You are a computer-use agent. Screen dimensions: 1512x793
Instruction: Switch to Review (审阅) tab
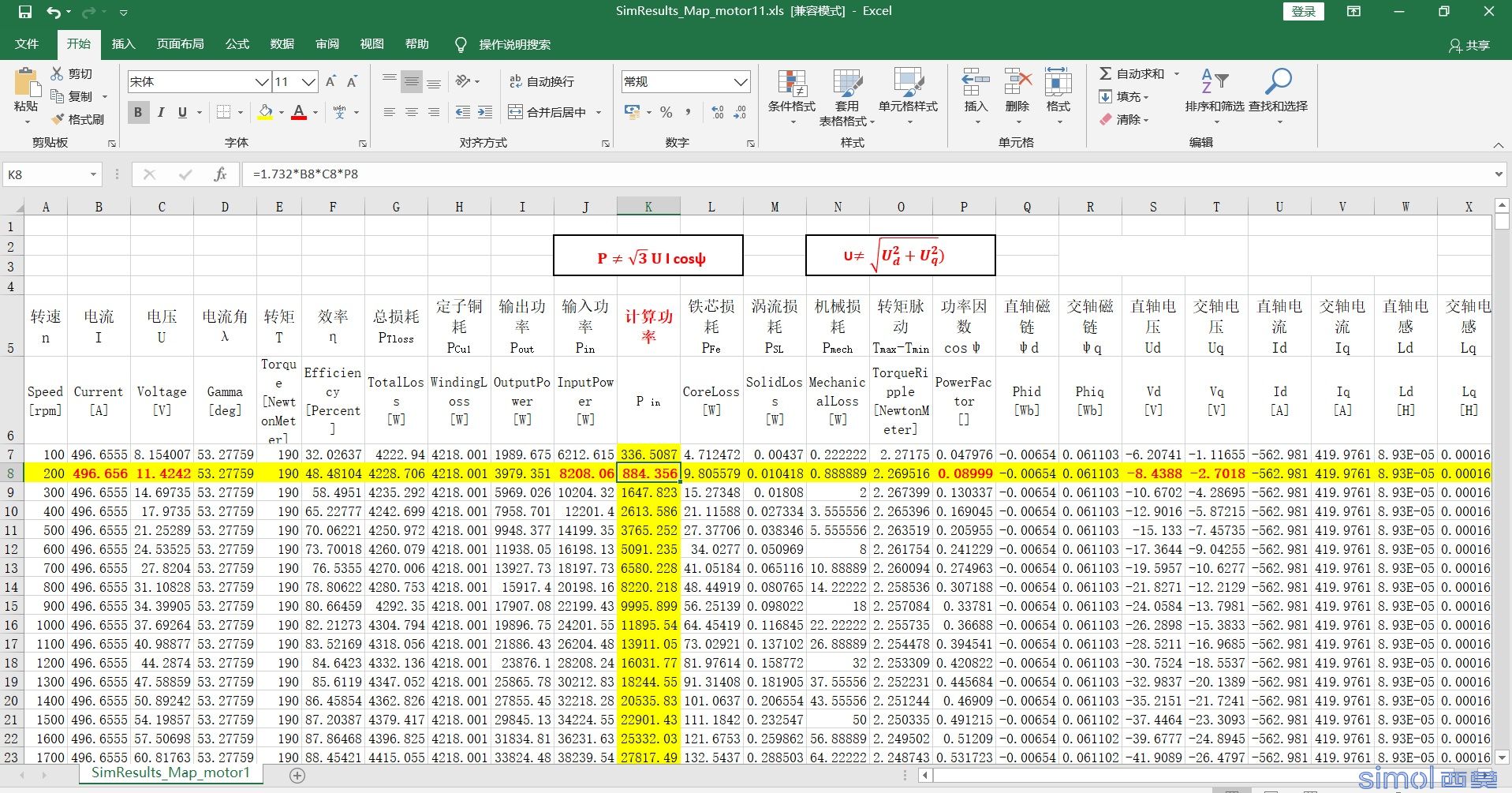(x=327, y=44)
